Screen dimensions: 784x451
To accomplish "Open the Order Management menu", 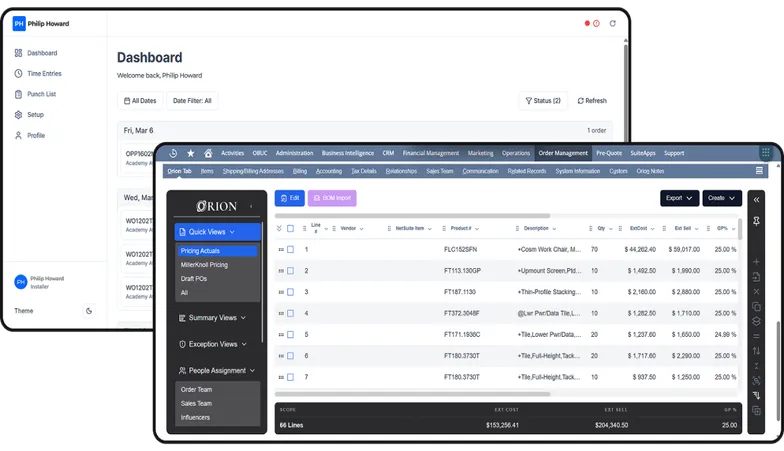I will coord(562,153).
